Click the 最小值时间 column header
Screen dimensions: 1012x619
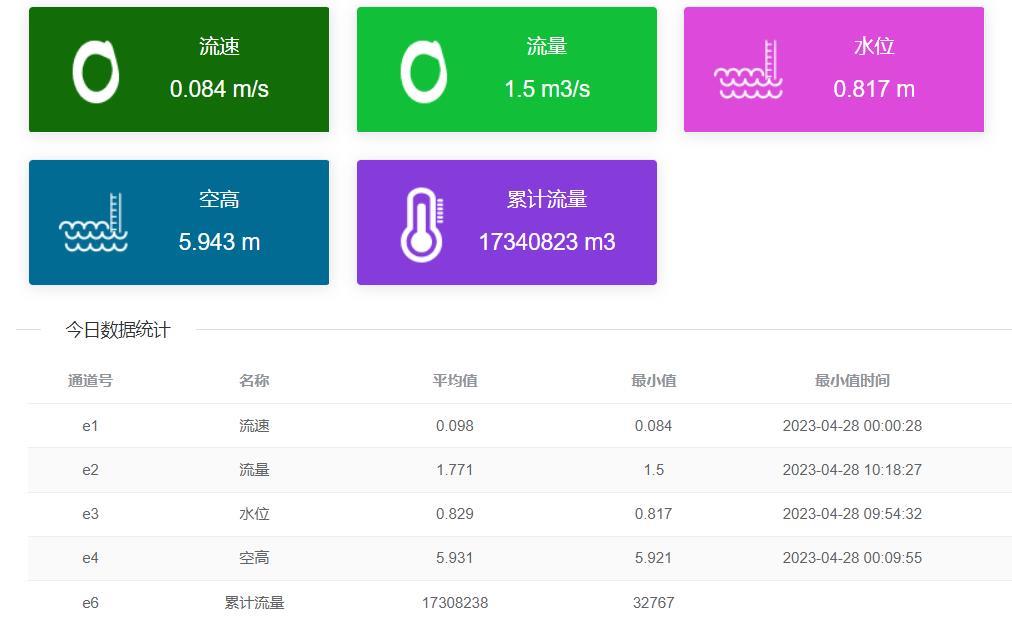[x=852, y=381]
